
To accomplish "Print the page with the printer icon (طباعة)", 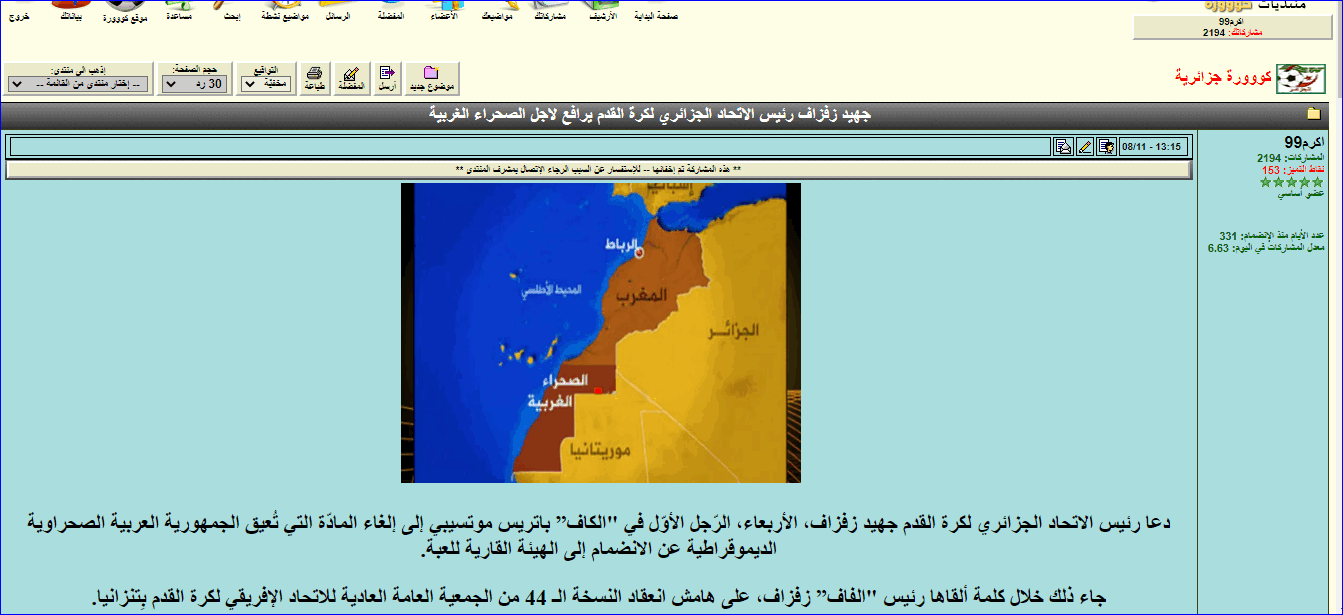I will [314, 78].
